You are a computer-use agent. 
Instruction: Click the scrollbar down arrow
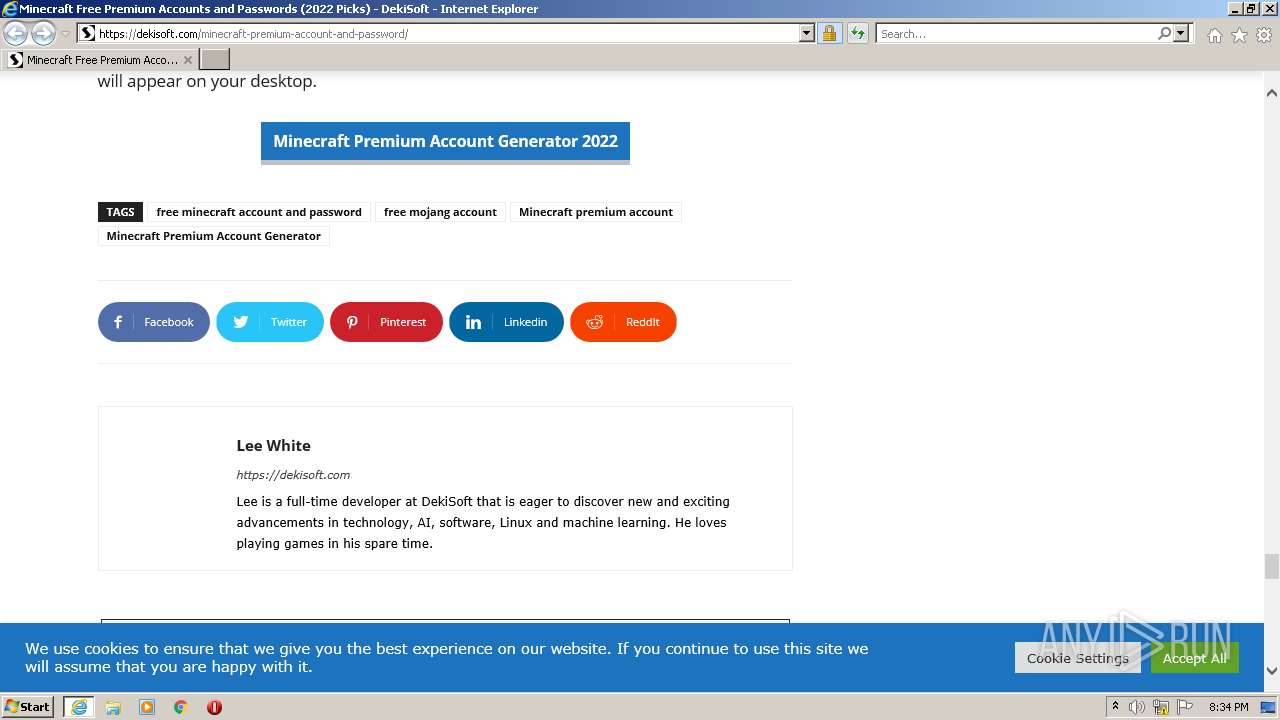click(x=1272, y=671)
